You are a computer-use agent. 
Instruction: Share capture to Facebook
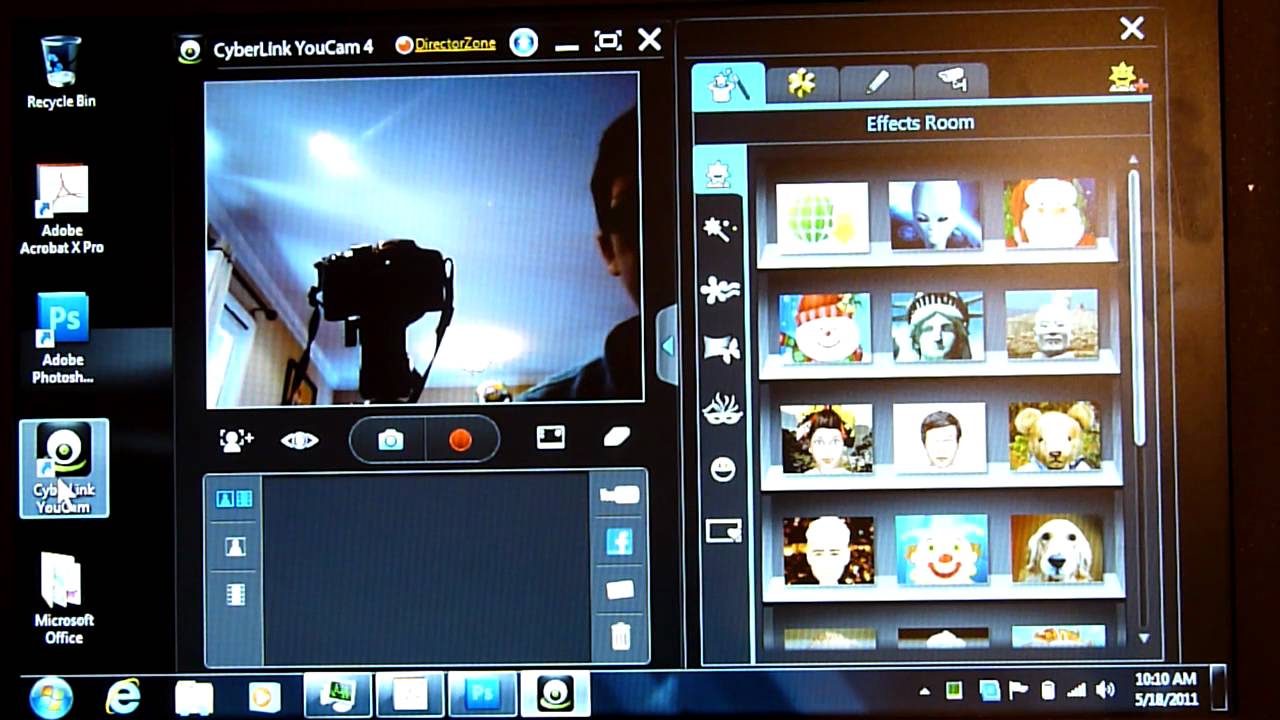click(619, 542)
